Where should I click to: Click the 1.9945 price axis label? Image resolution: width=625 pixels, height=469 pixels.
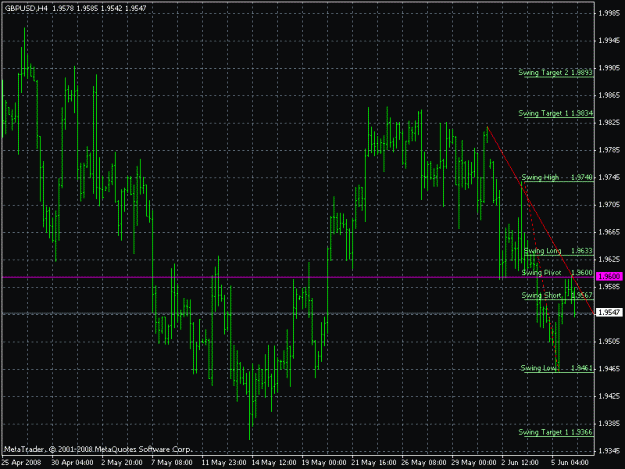[609, 41]
